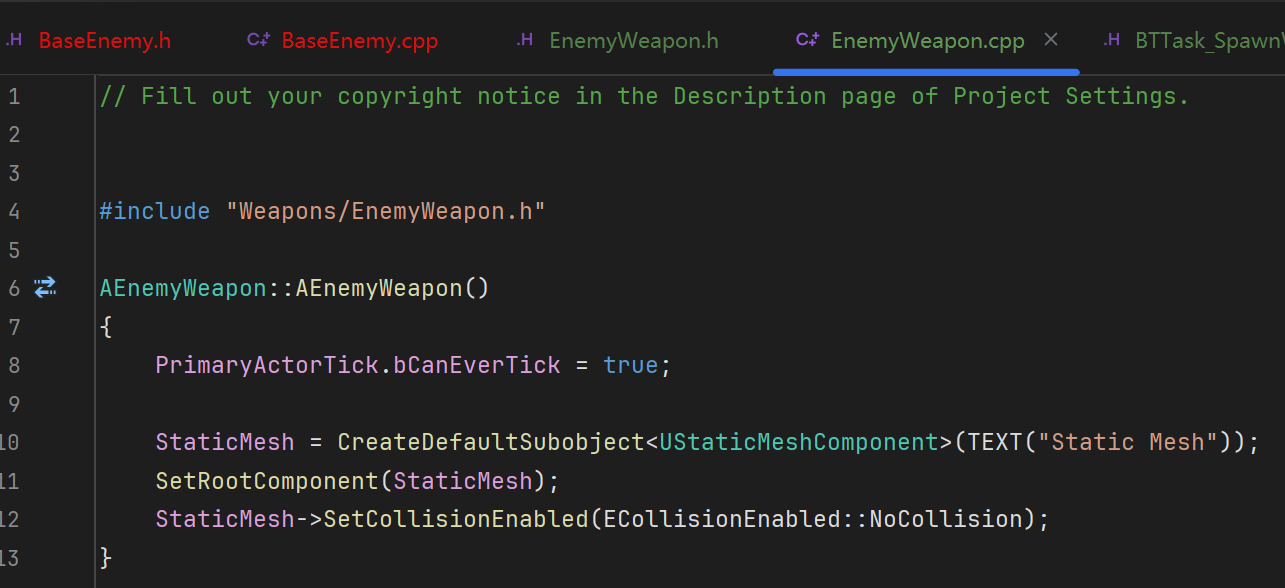Click the UStaticMeshComponent type name
This screenshot has height=588, width=1285.
point(799,442)
